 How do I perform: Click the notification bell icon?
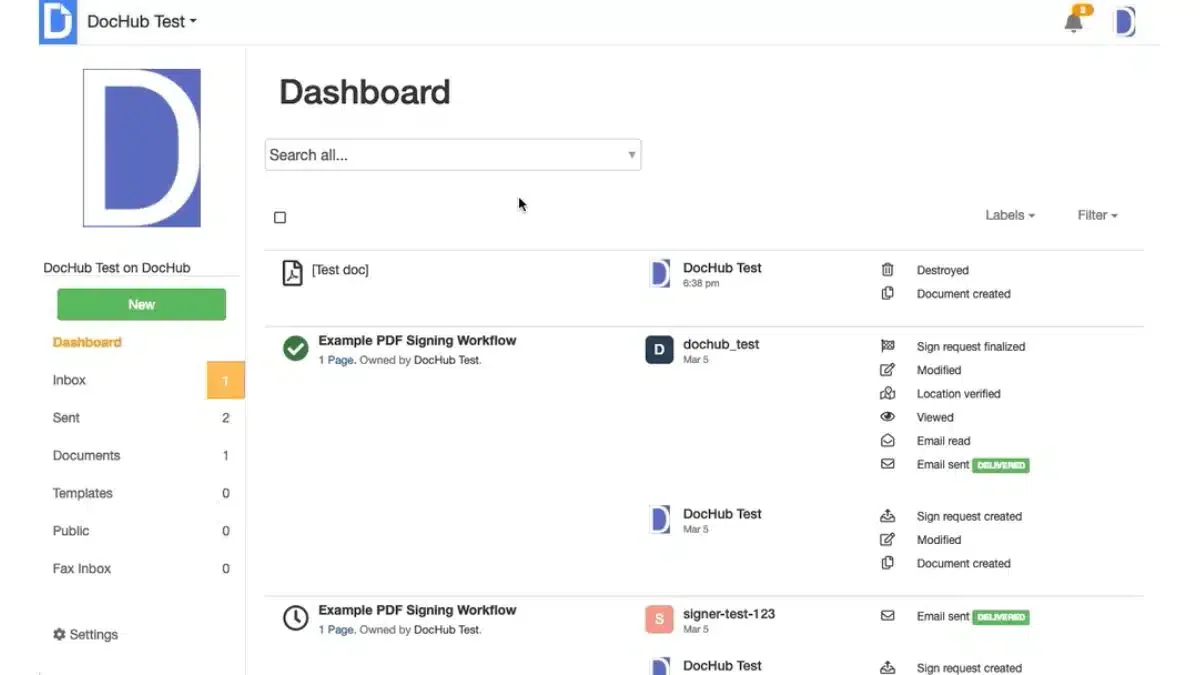point(1075,20)
